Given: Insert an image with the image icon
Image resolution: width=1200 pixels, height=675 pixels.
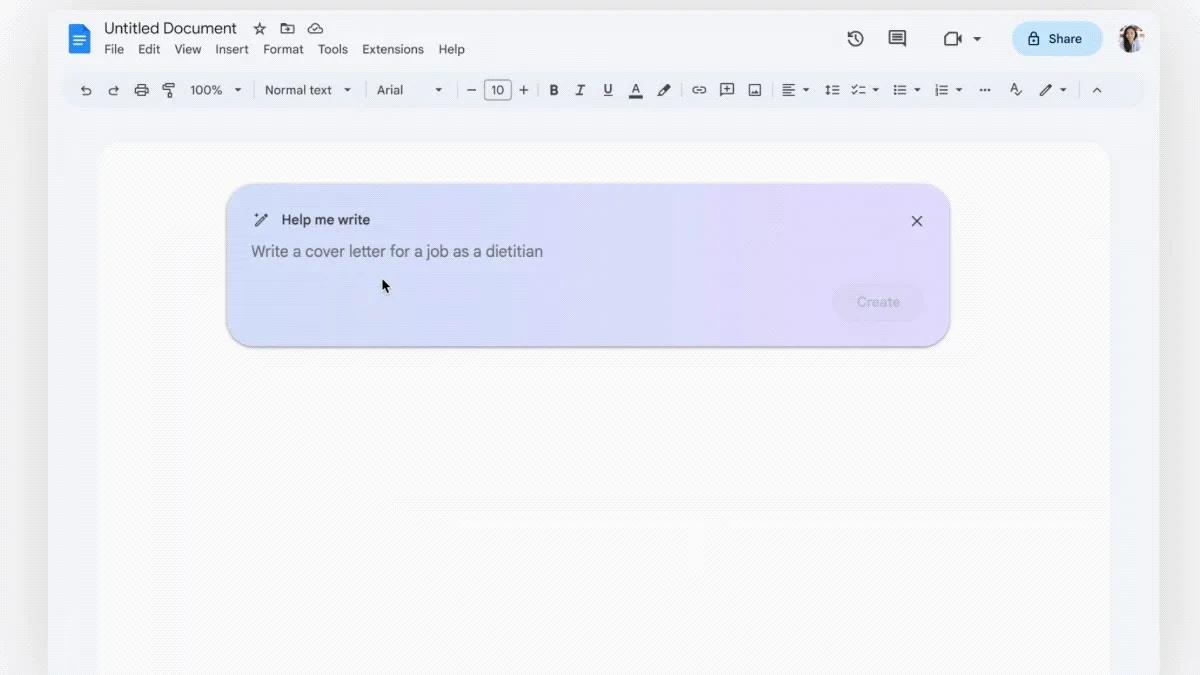Looking at the screenshot, I should [755, 90].
